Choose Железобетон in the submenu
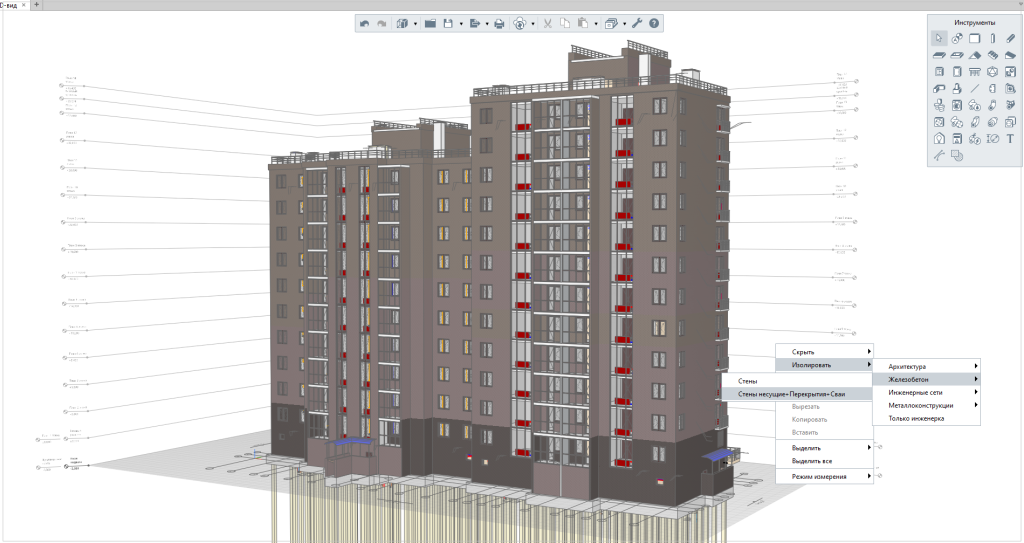 926,379
